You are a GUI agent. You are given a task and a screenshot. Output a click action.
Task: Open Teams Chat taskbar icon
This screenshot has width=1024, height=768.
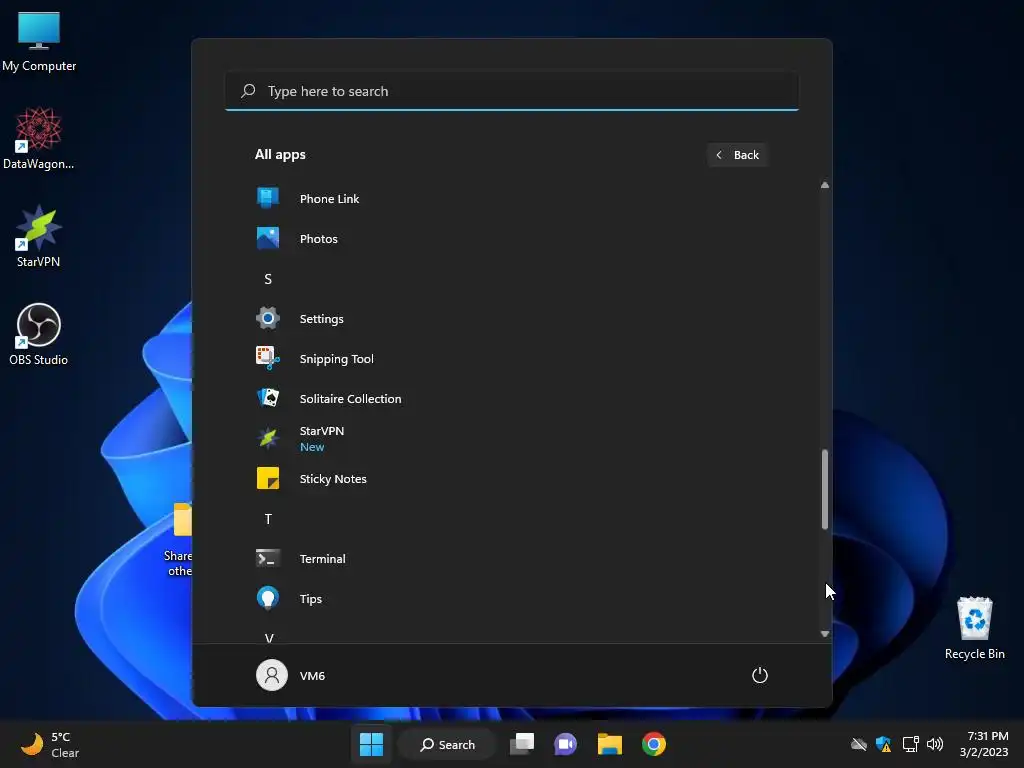click(x=566, y=744)
